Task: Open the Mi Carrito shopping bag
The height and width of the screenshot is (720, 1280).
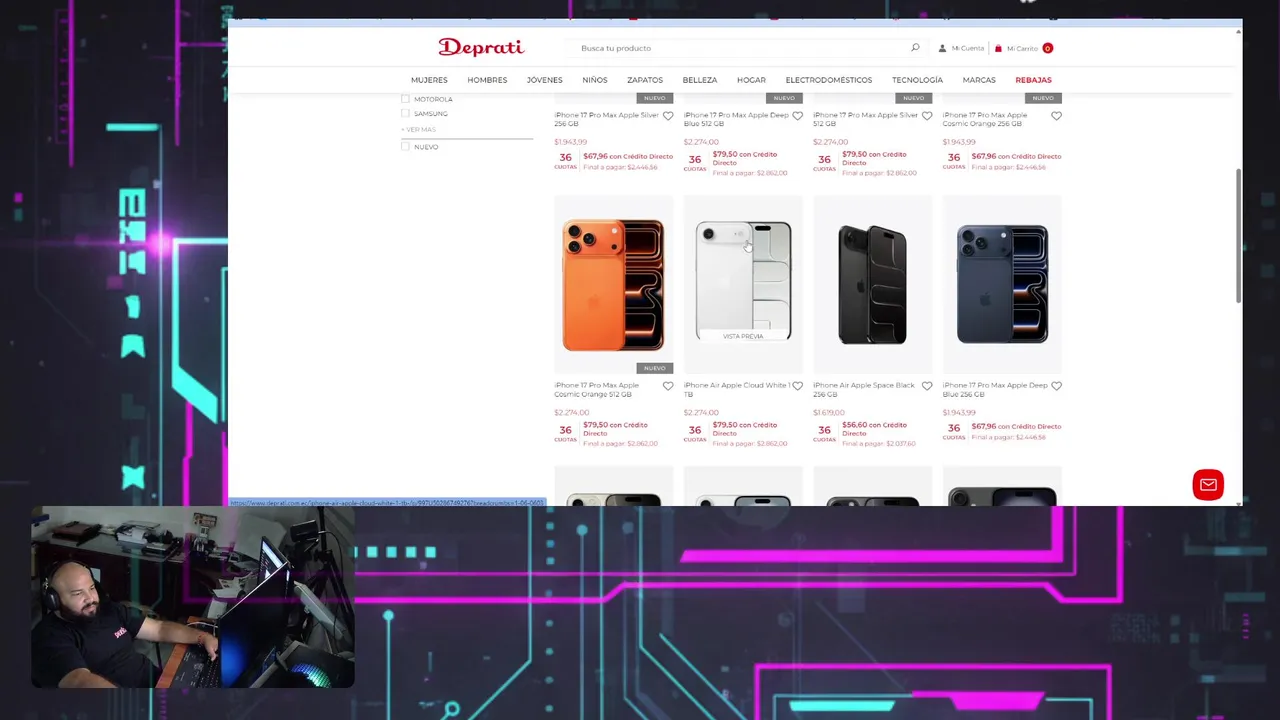Action: [998, 48]
